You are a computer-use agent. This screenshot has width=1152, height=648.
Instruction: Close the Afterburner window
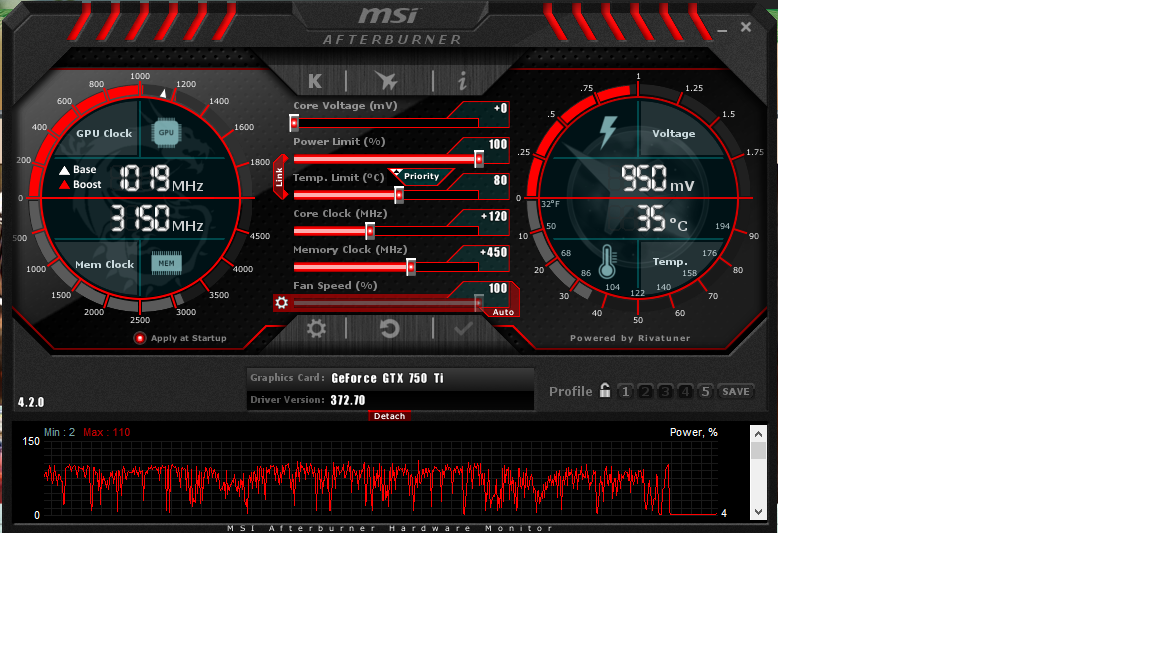746,27
